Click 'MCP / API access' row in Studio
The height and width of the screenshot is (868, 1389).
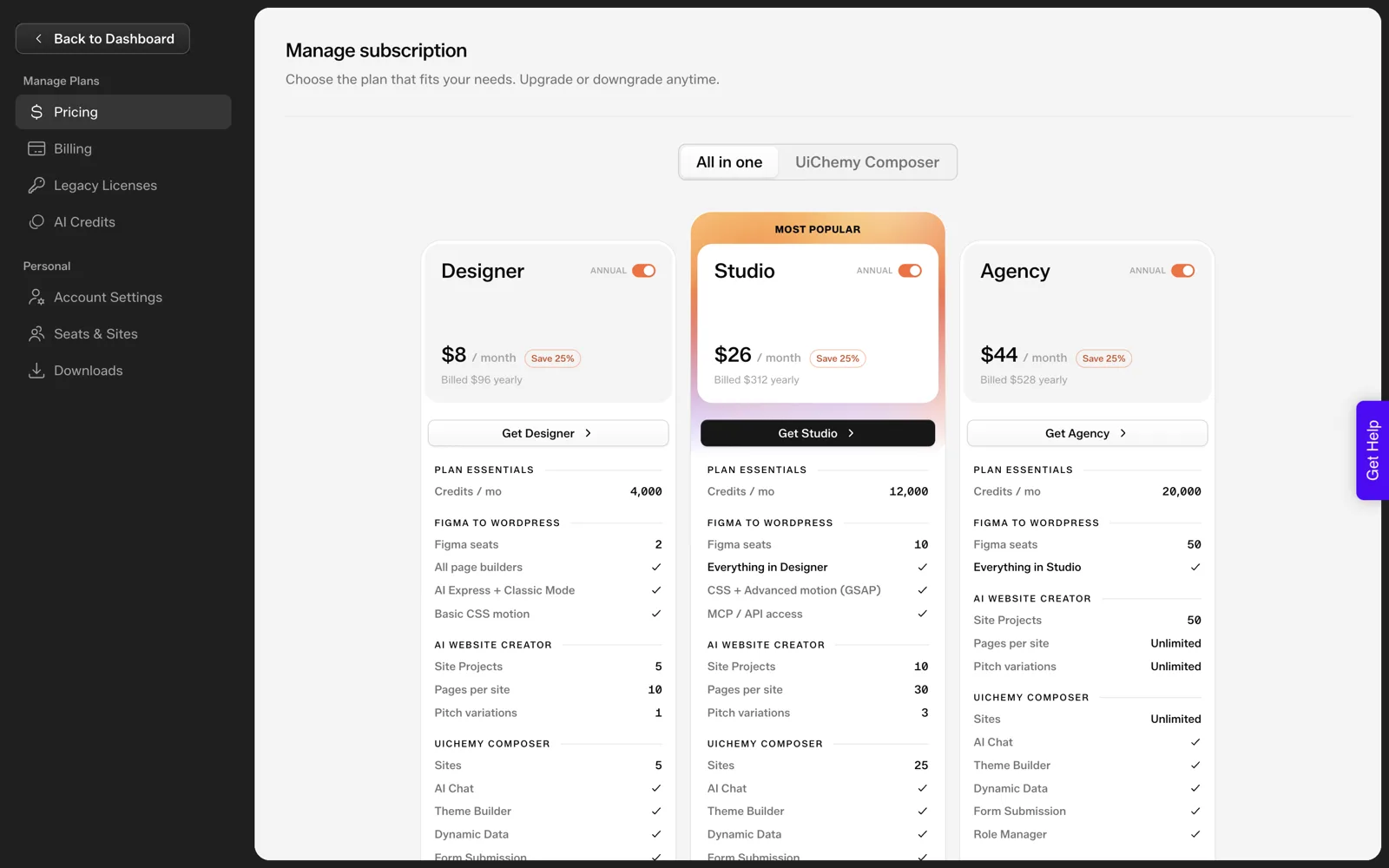pyautogui.click(x=818, y=614)
